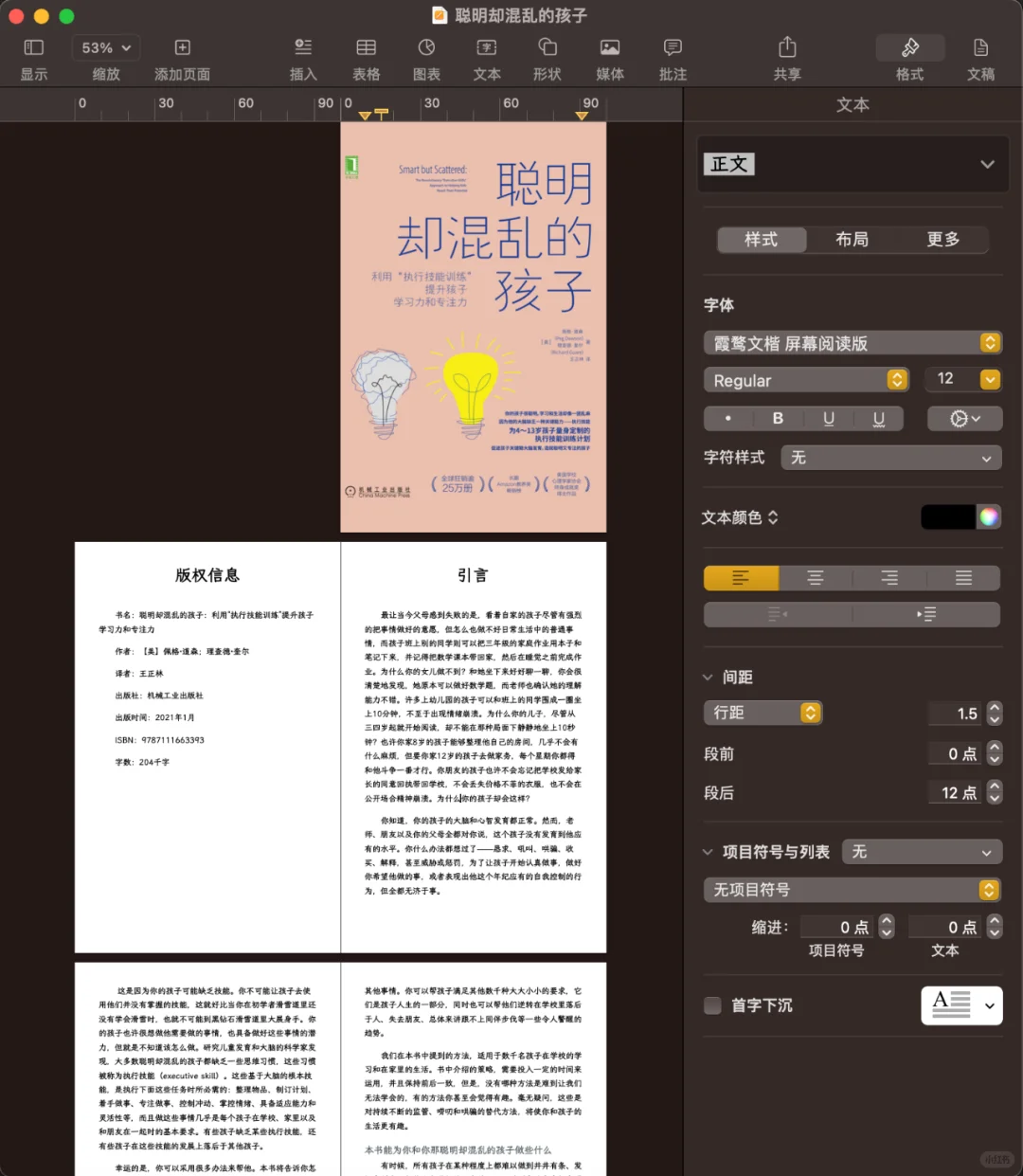Toggle the first underline U button

[829, 418]
